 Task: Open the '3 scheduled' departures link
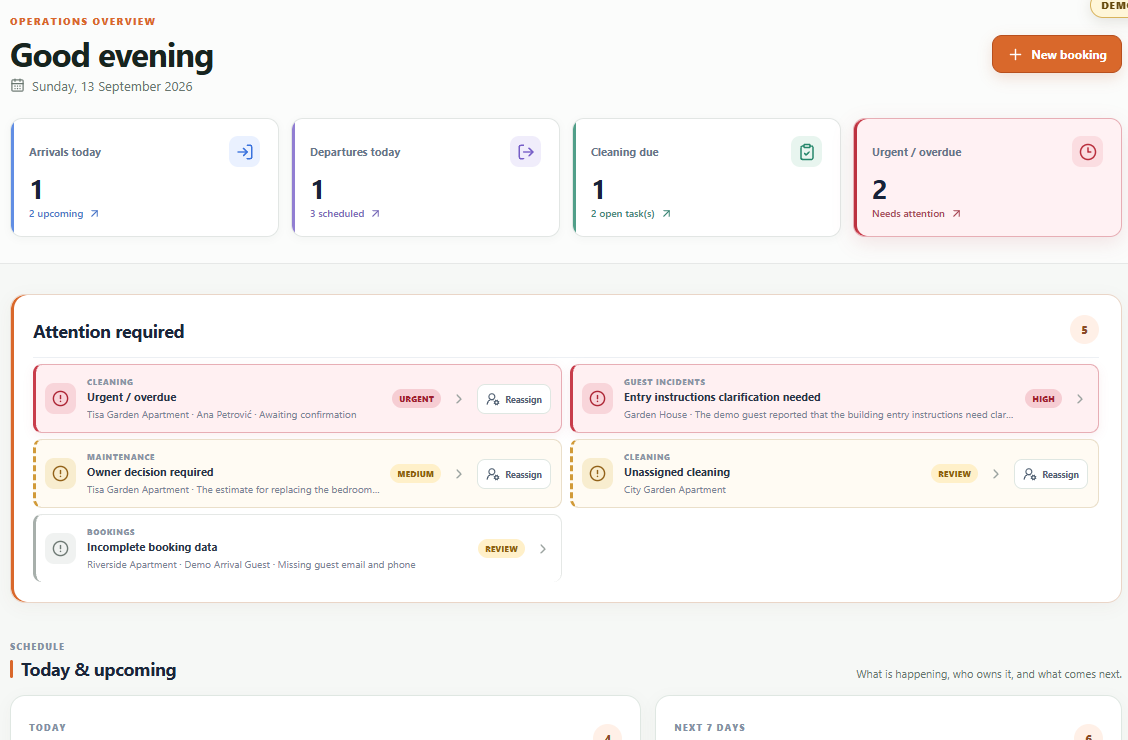point(345,214)
